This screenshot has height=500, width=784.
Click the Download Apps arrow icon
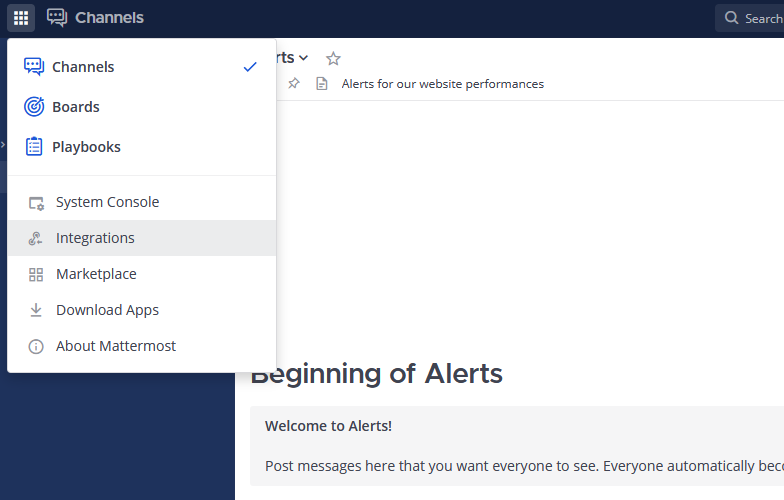(x=36, y=310)
